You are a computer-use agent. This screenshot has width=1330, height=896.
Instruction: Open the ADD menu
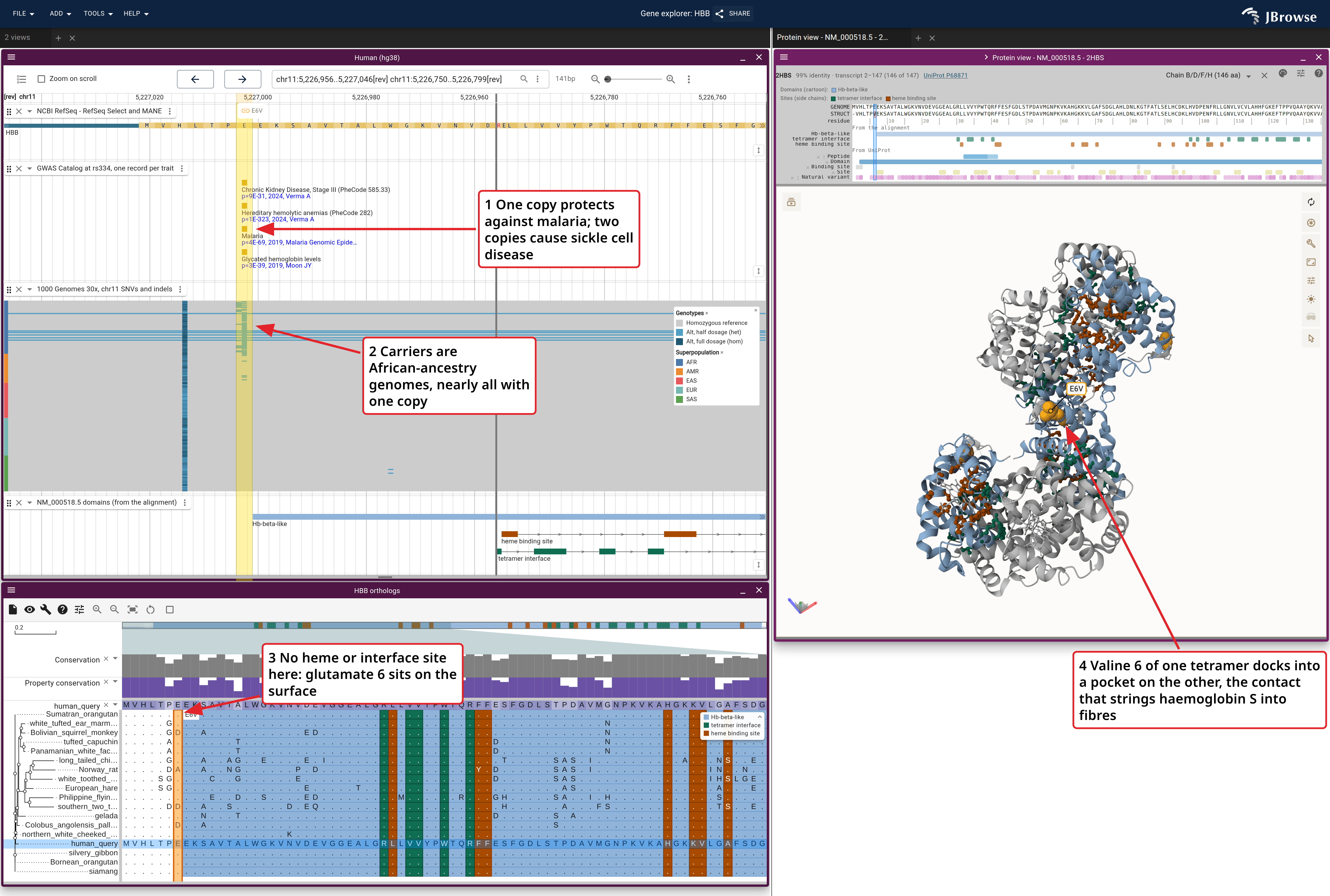[x=60, y=14]
